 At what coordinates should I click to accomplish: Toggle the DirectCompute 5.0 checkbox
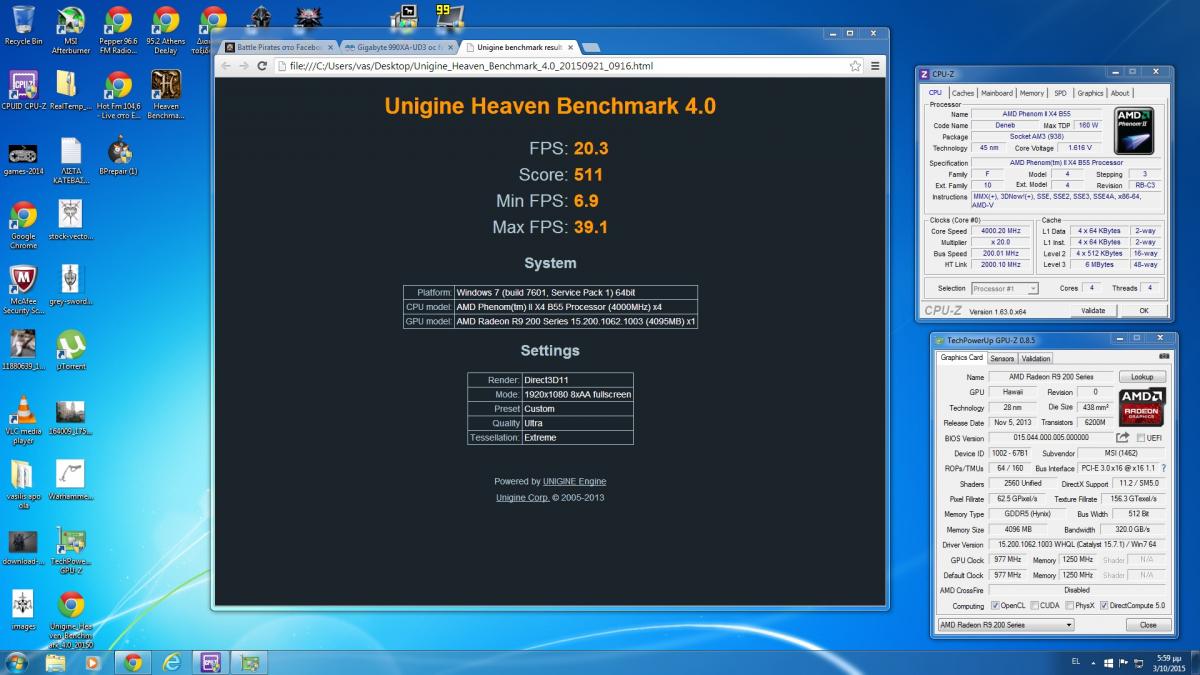click(1104, 605)
